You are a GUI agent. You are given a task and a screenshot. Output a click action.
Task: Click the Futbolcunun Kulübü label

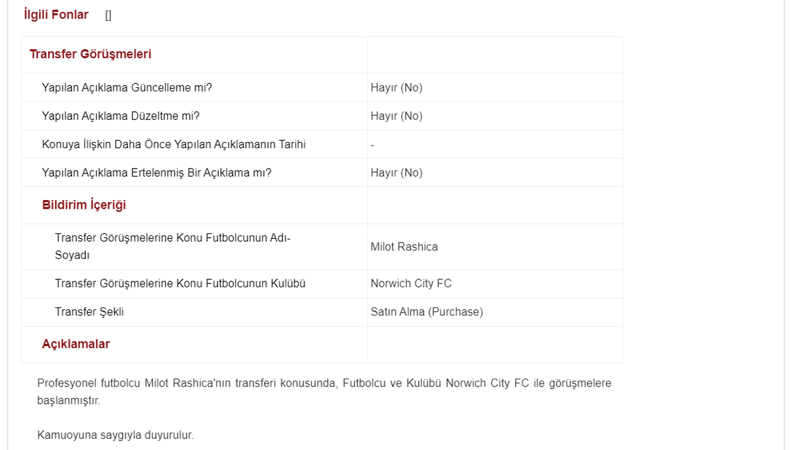180,284
